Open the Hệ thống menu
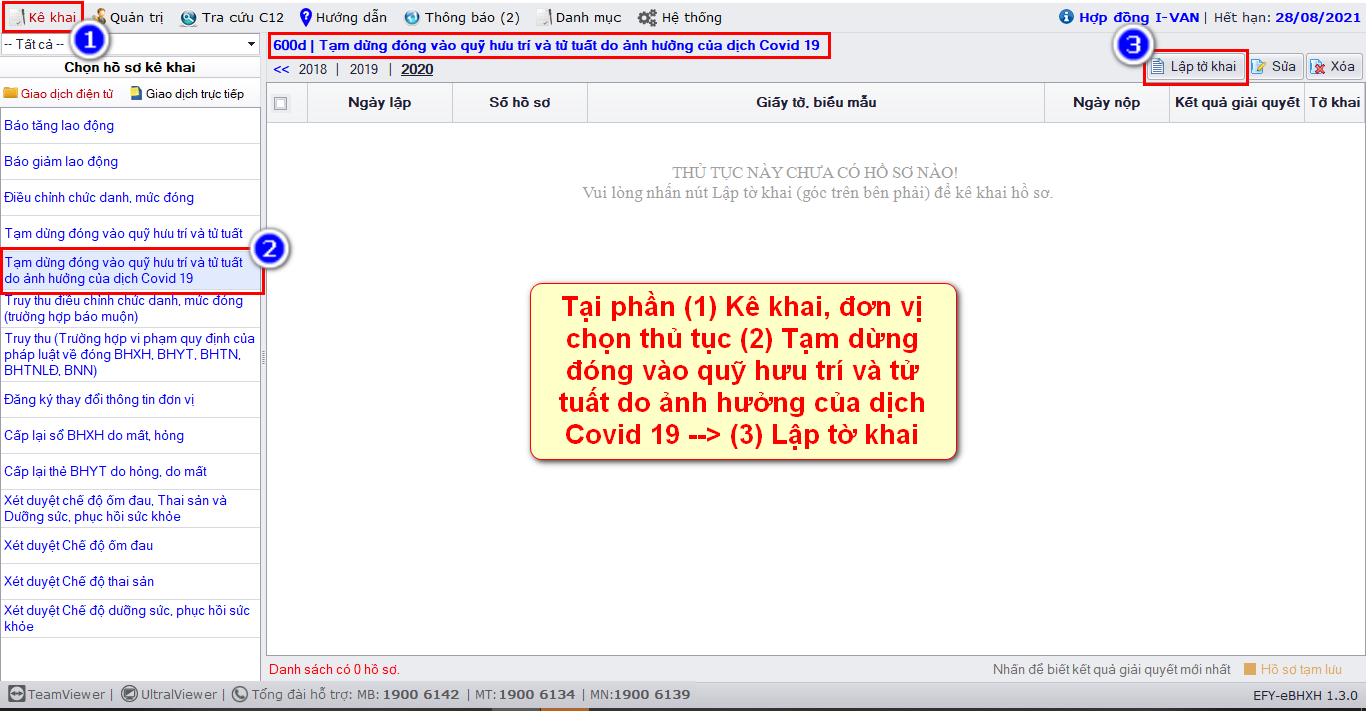Viewport: 1366px width, 711px height. tap(679, 17)
